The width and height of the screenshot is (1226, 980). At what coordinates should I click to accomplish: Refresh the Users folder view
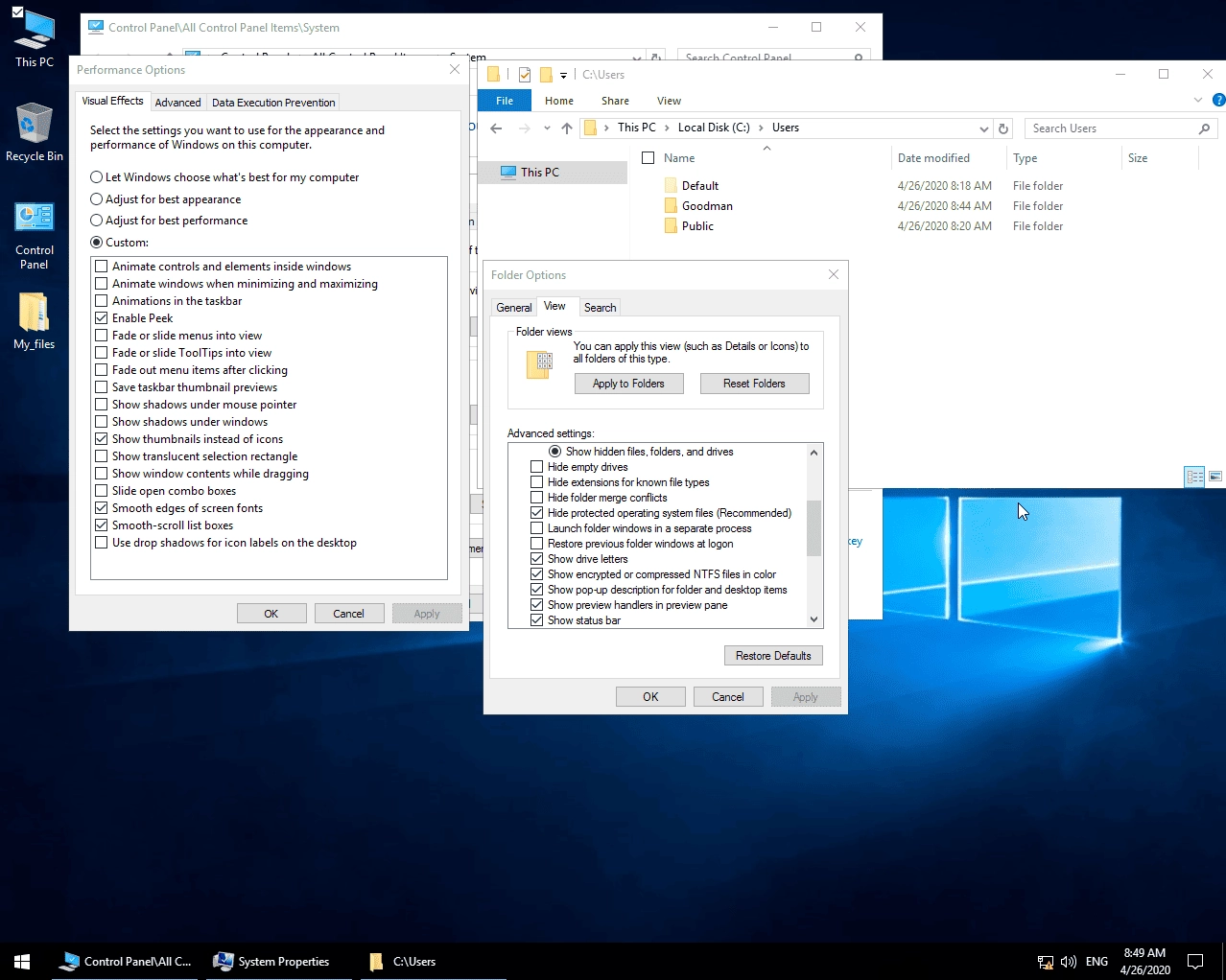(x=1003, y=128)
